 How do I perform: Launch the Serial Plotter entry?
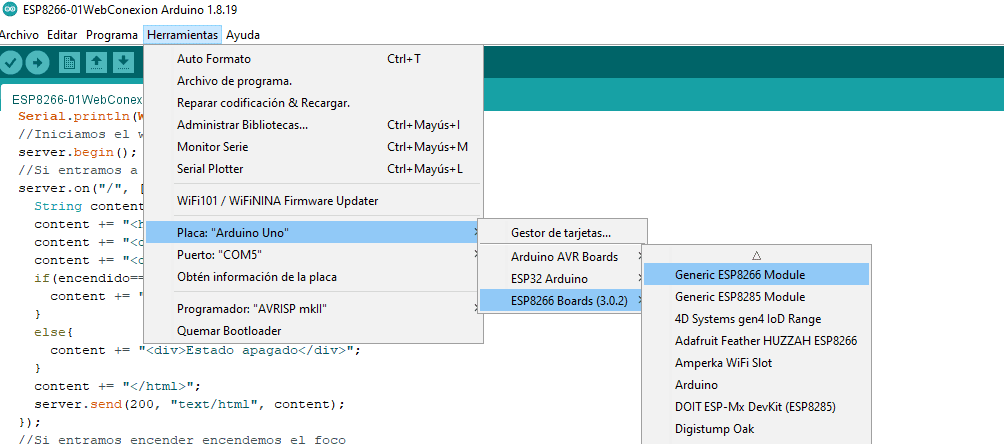point(313,169)
